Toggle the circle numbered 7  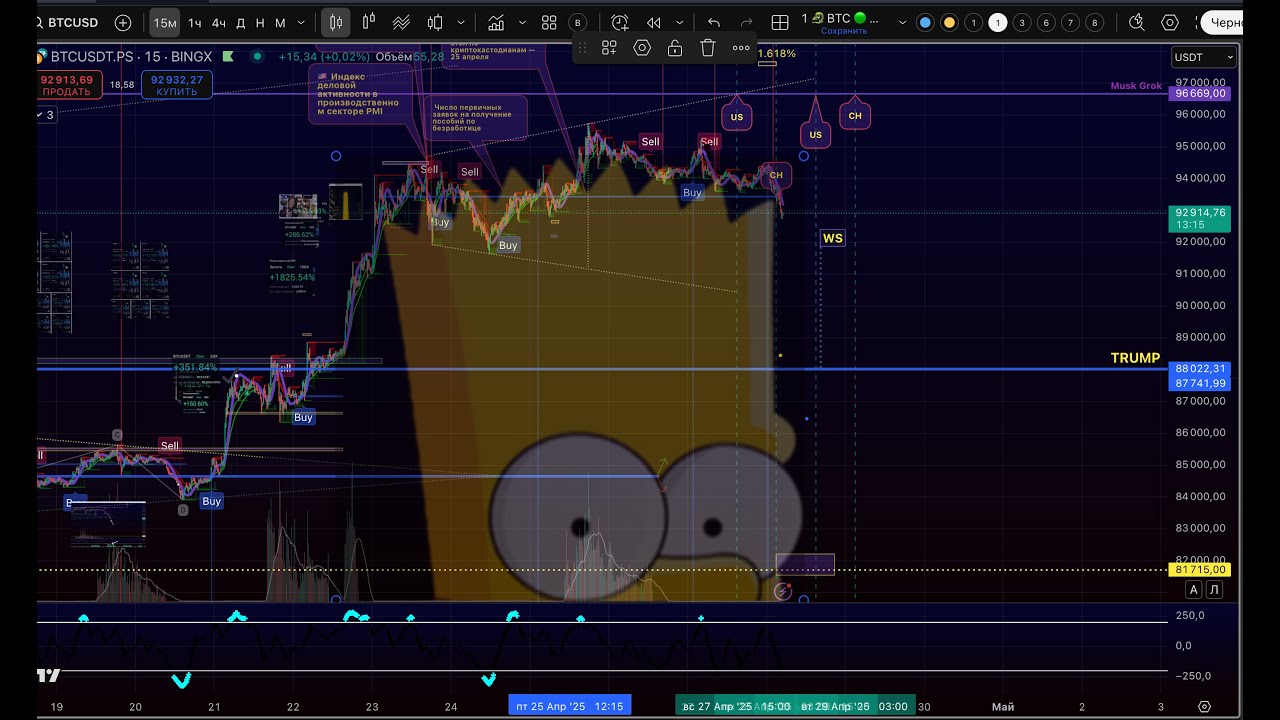click(1070, 22)
